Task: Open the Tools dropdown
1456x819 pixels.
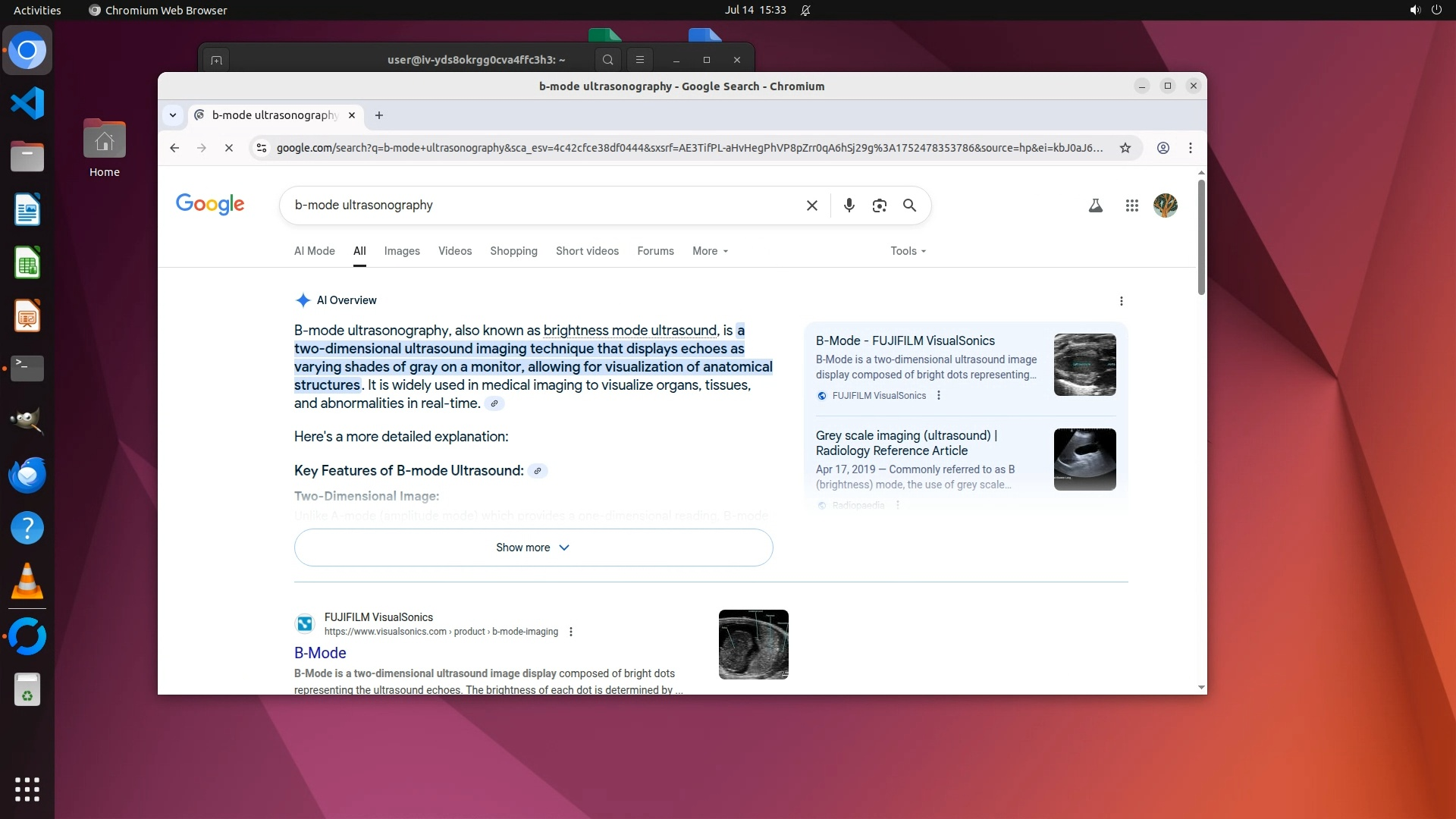Action: tap(908, 251)
